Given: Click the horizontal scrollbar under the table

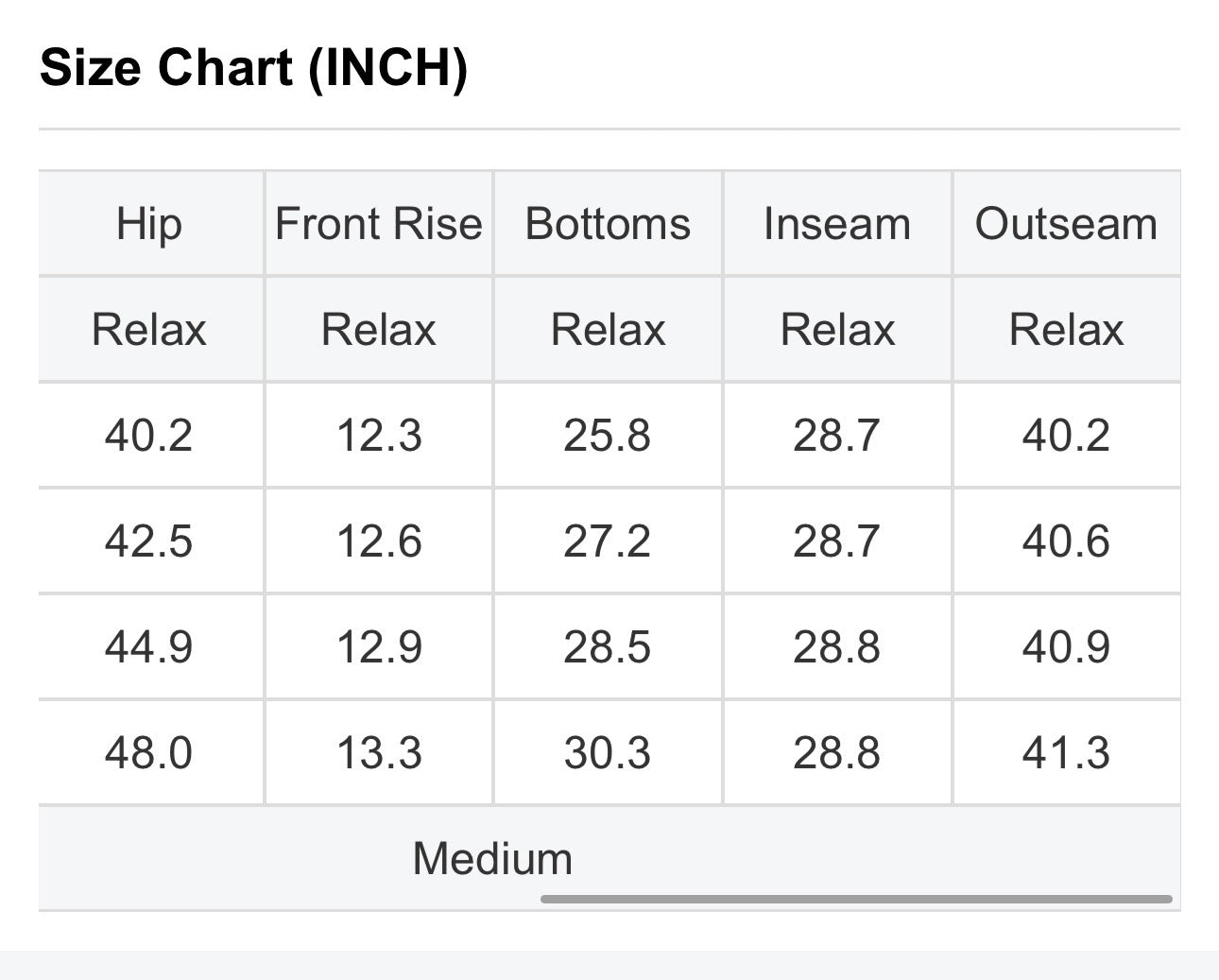Looking at the screenshot, I should pyautogui.click(x=856, y=899).
